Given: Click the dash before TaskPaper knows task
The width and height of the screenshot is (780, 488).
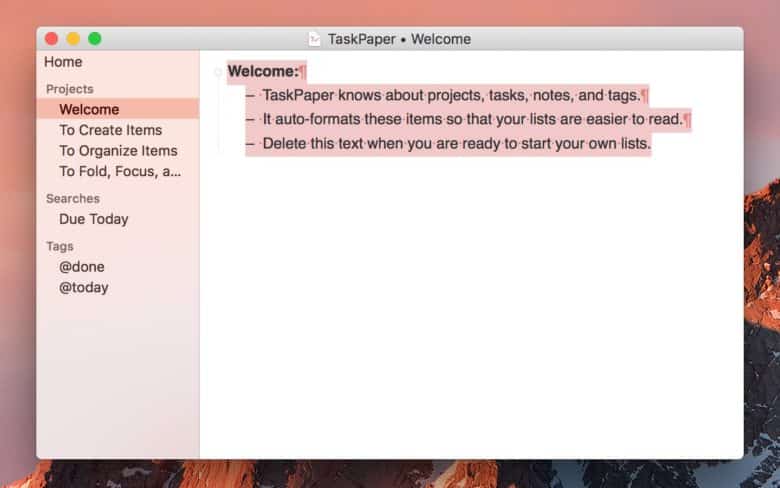Looking at the screenshot, I should [250, 96].
